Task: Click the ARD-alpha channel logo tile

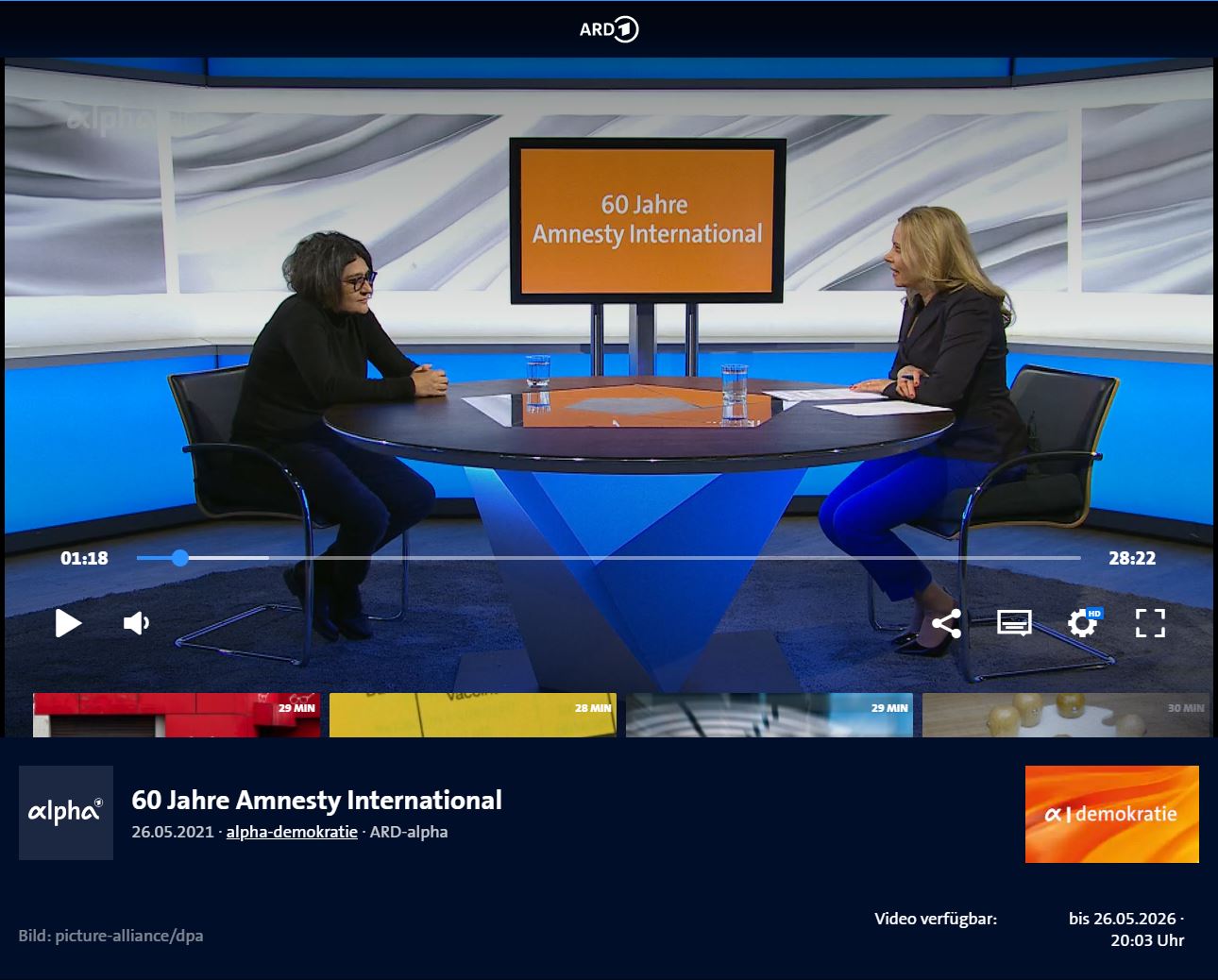Action: [66, 813]
